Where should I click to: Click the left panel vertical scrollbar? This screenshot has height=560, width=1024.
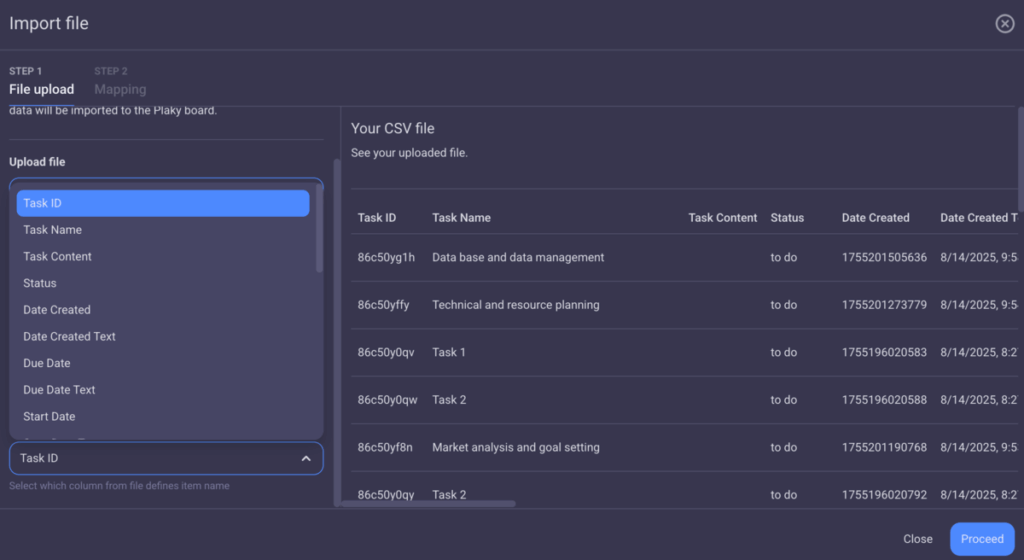(337, 332)
